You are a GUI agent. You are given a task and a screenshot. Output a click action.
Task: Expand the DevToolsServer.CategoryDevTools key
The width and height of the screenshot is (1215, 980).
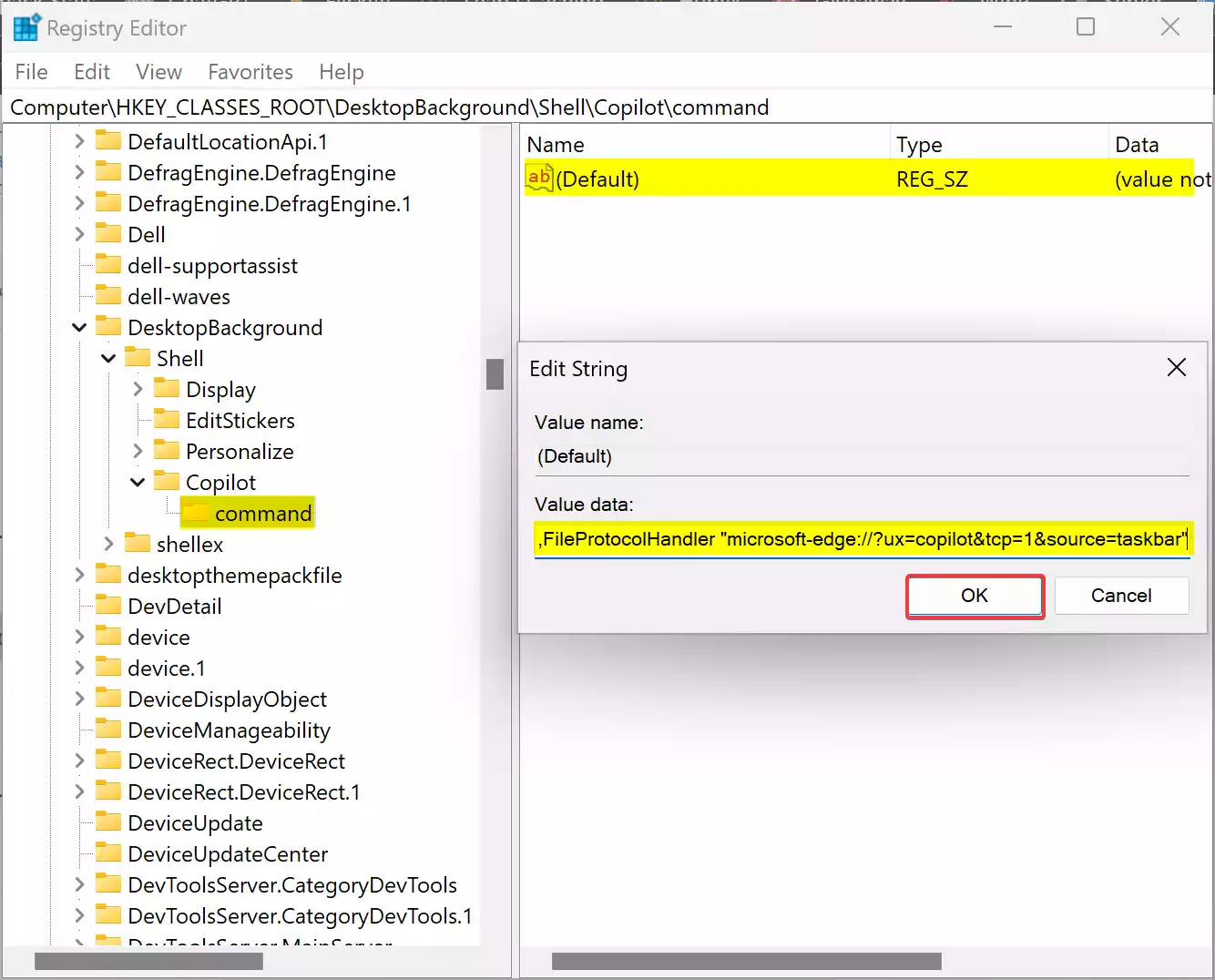pos(79,884)
